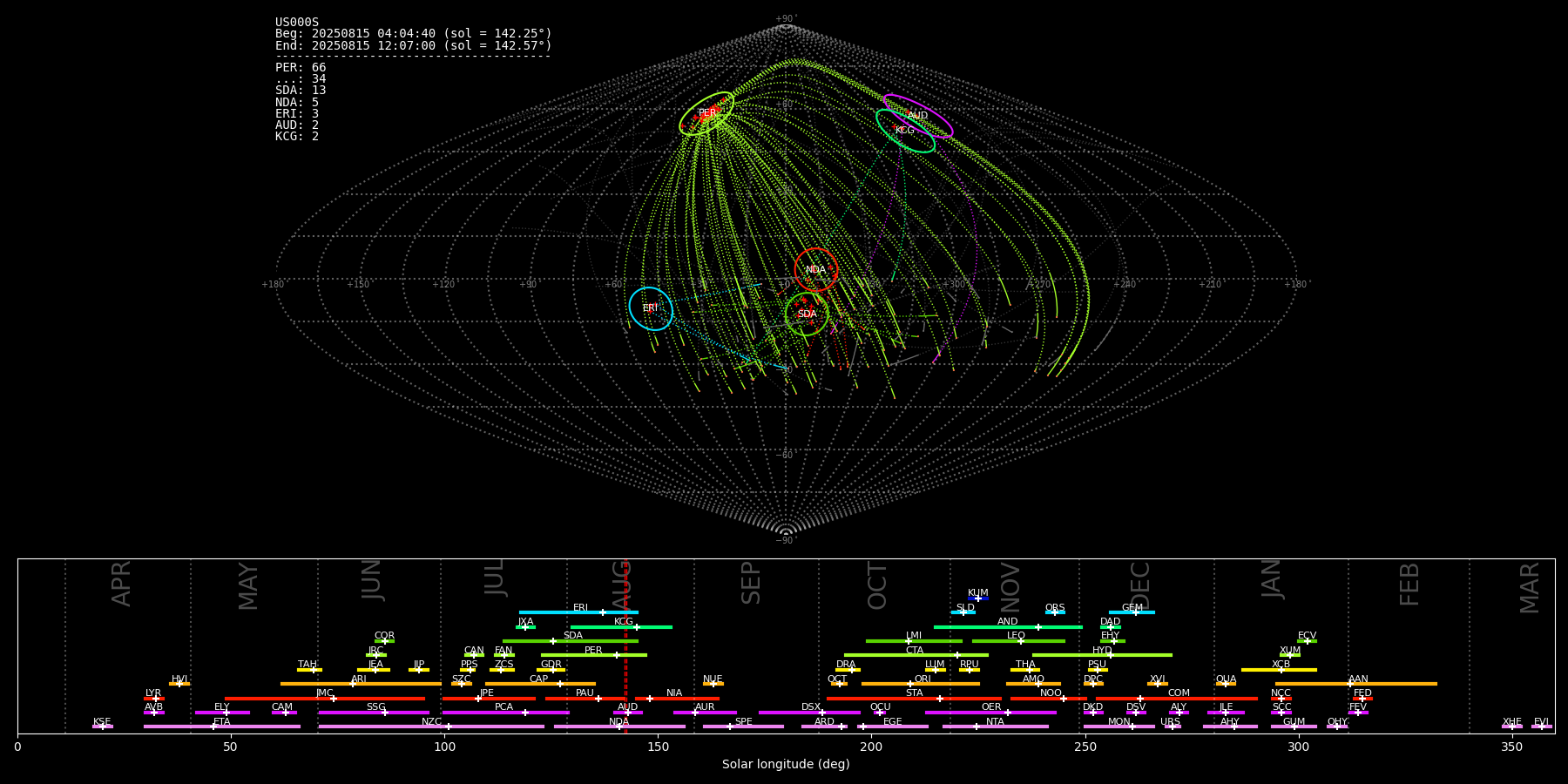
Task: Click the SDA shower bar in timeline
Action: click(571, 641)
